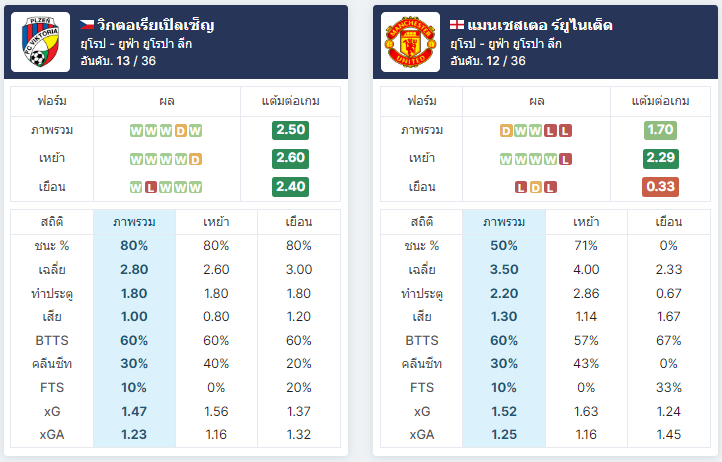The image size is (722, 462).
Task: Click the orange D badge in Man United away form
Action: (x=536, y=187)
